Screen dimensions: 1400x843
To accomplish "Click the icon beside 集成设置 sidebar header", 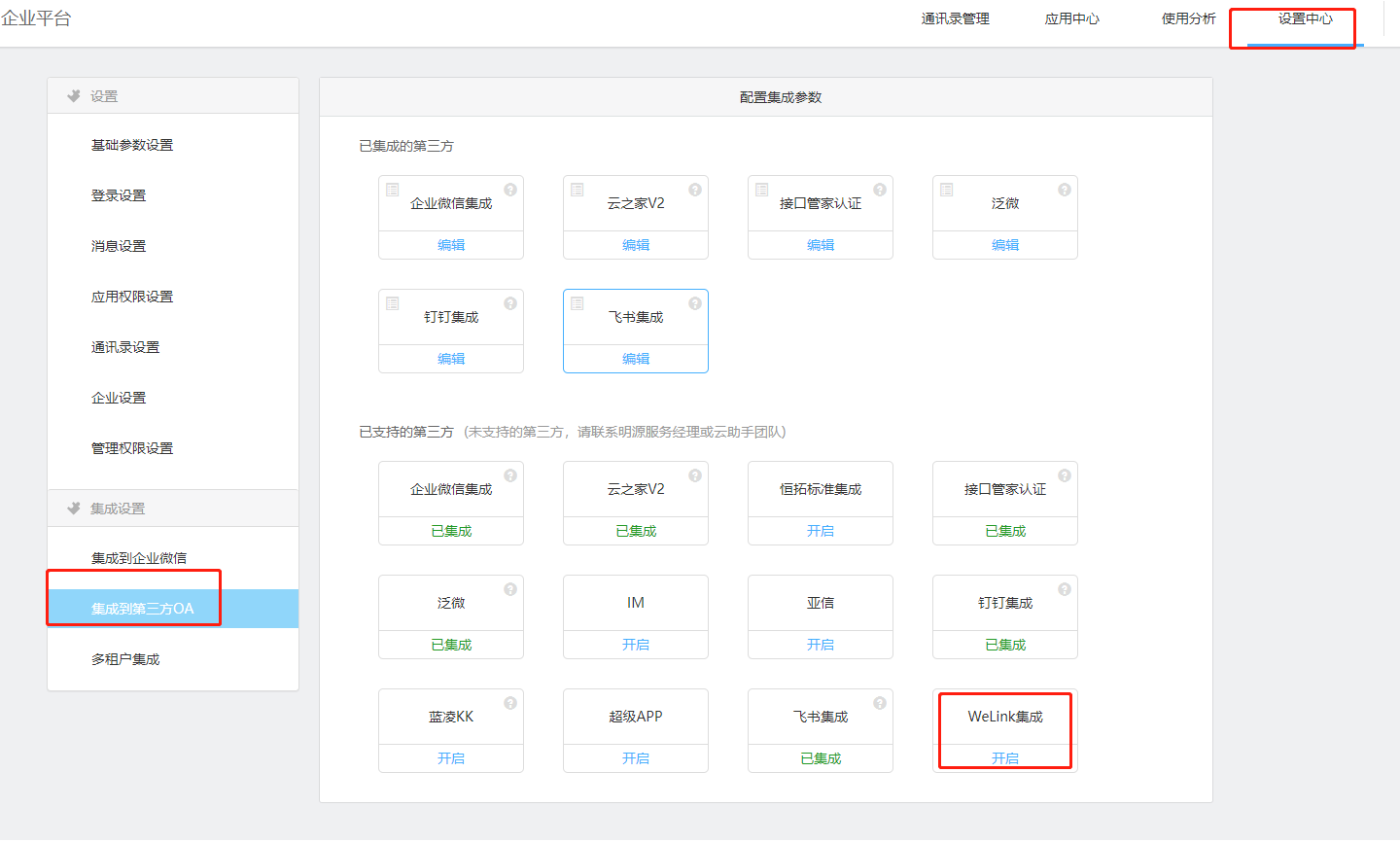I will pyautogui.click(x=74, y=509).
